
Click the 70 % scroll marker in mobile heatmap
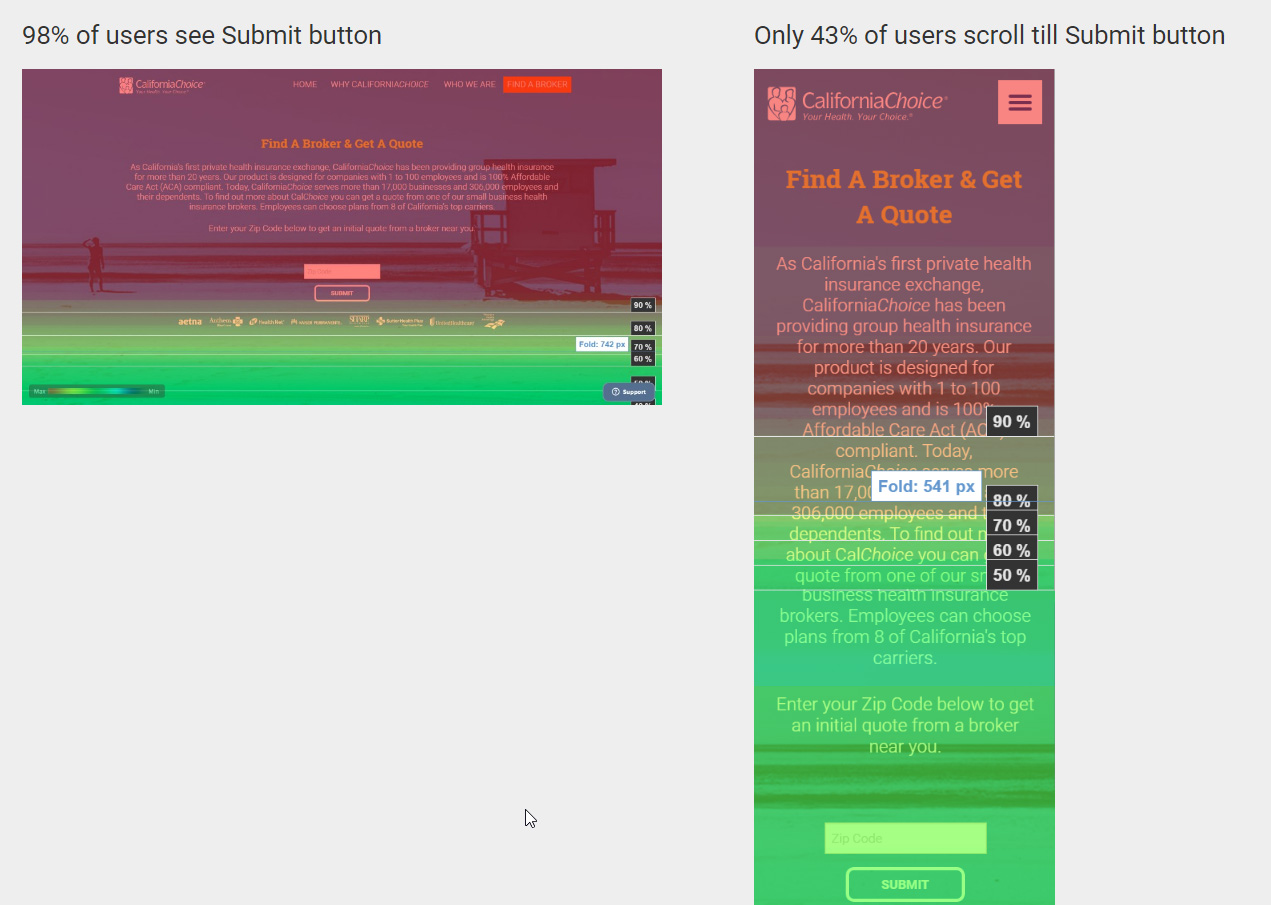(1012, 525)
